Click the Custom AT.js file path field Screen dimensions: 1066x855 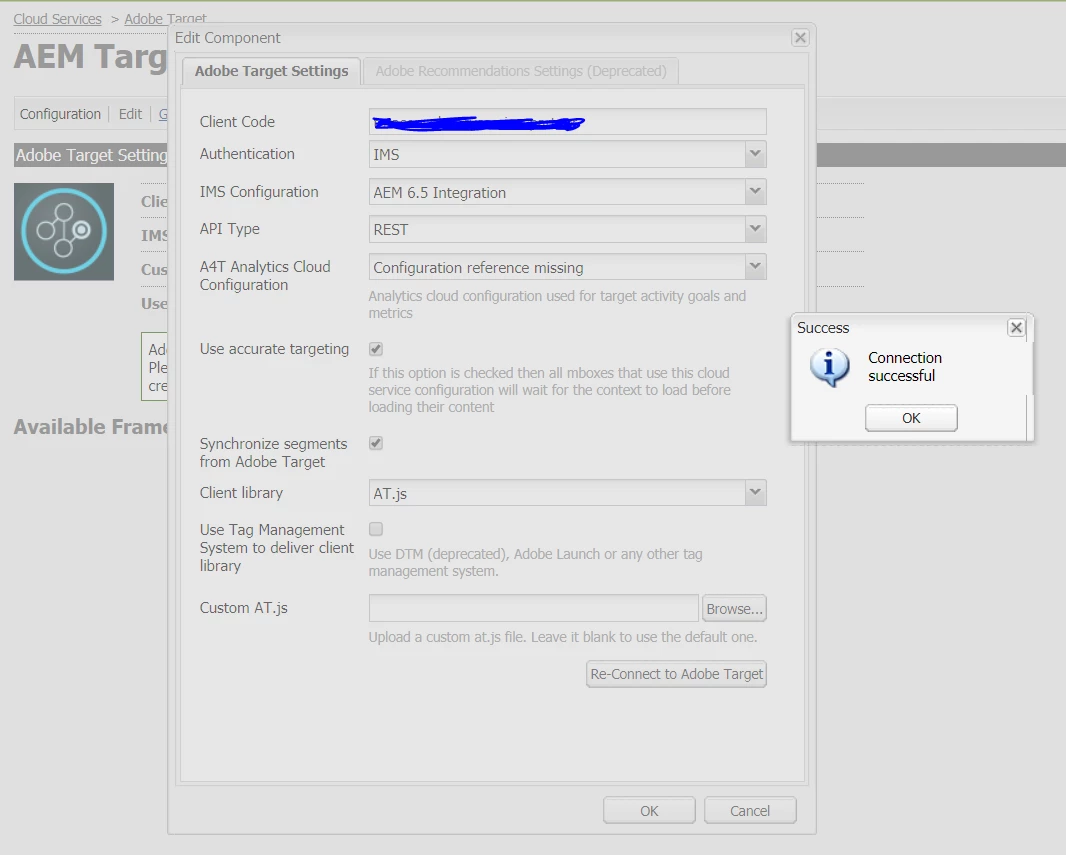[534, 608]
